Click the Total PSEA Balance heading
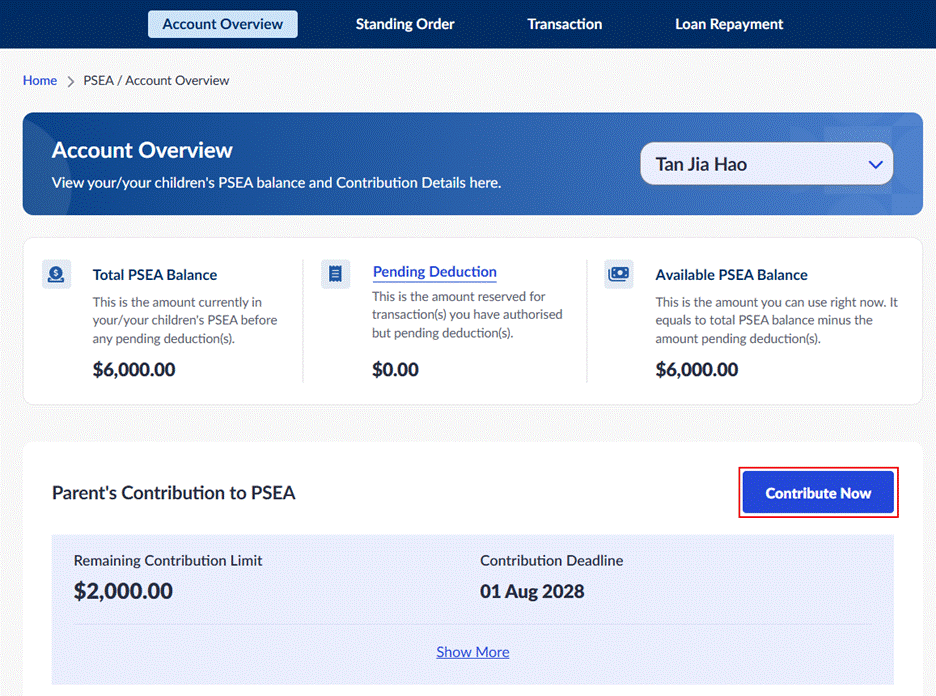This screenshot has width=936, height=696. 155,275
